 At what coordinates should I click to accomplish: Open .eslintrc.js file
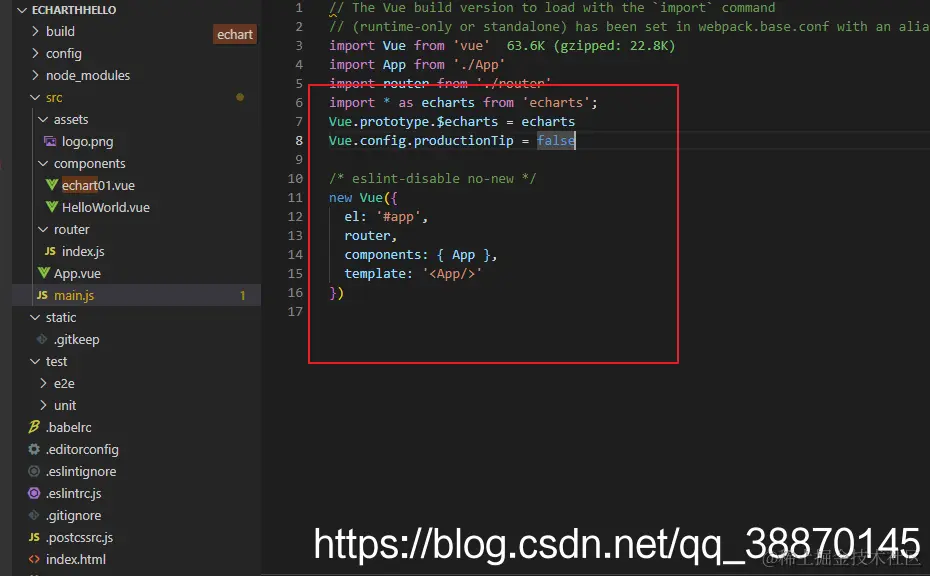[74, 493]
